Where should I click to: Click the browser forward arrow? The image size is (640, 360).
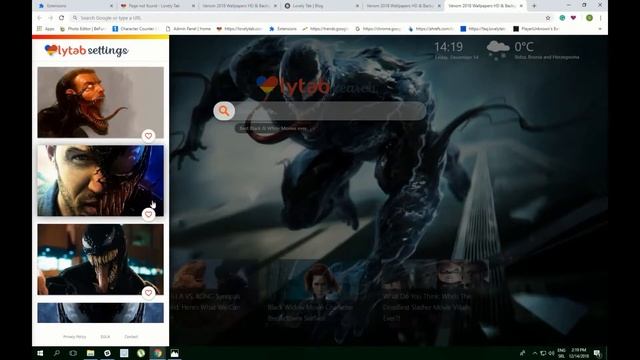click(x=51, y=18)
